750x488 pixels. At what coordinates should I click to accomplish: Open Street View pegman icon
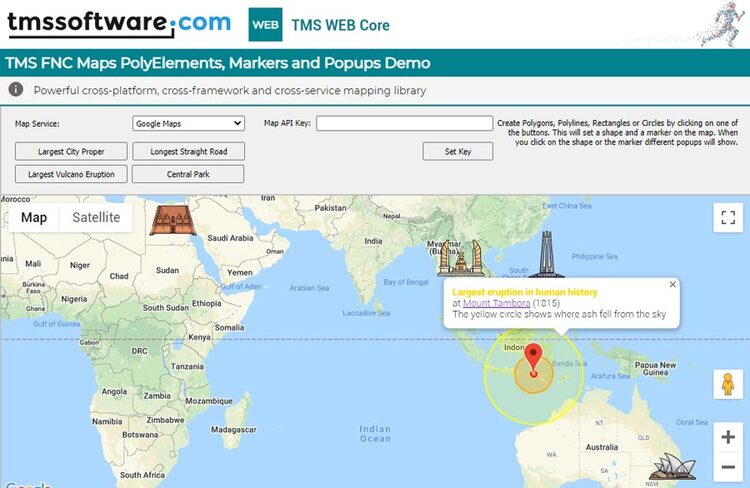(x=727, y=385)
